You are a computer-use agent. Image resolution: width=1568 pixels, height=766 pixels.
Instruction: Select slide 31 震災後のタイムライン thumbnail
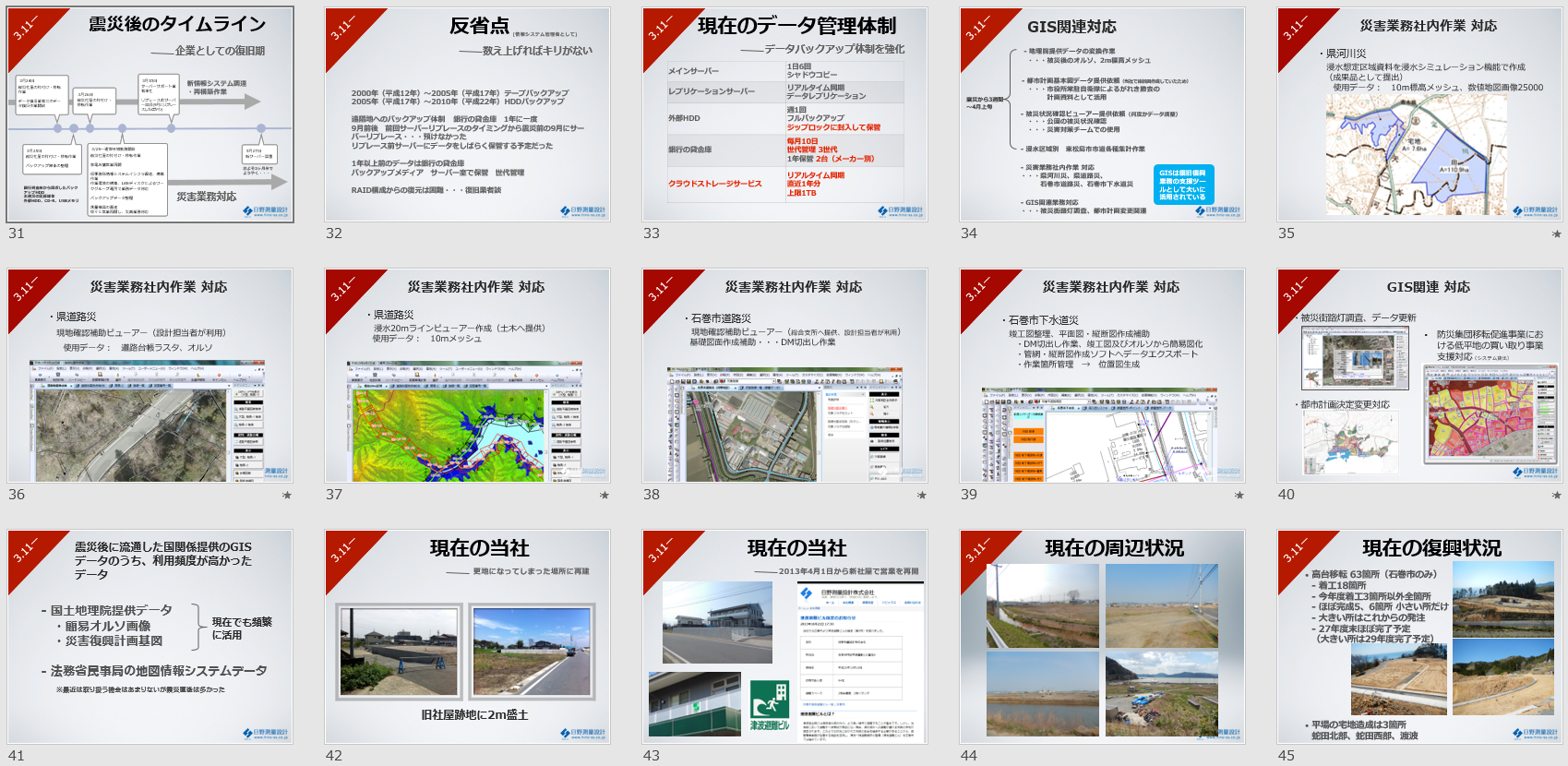tap(150, 115)
